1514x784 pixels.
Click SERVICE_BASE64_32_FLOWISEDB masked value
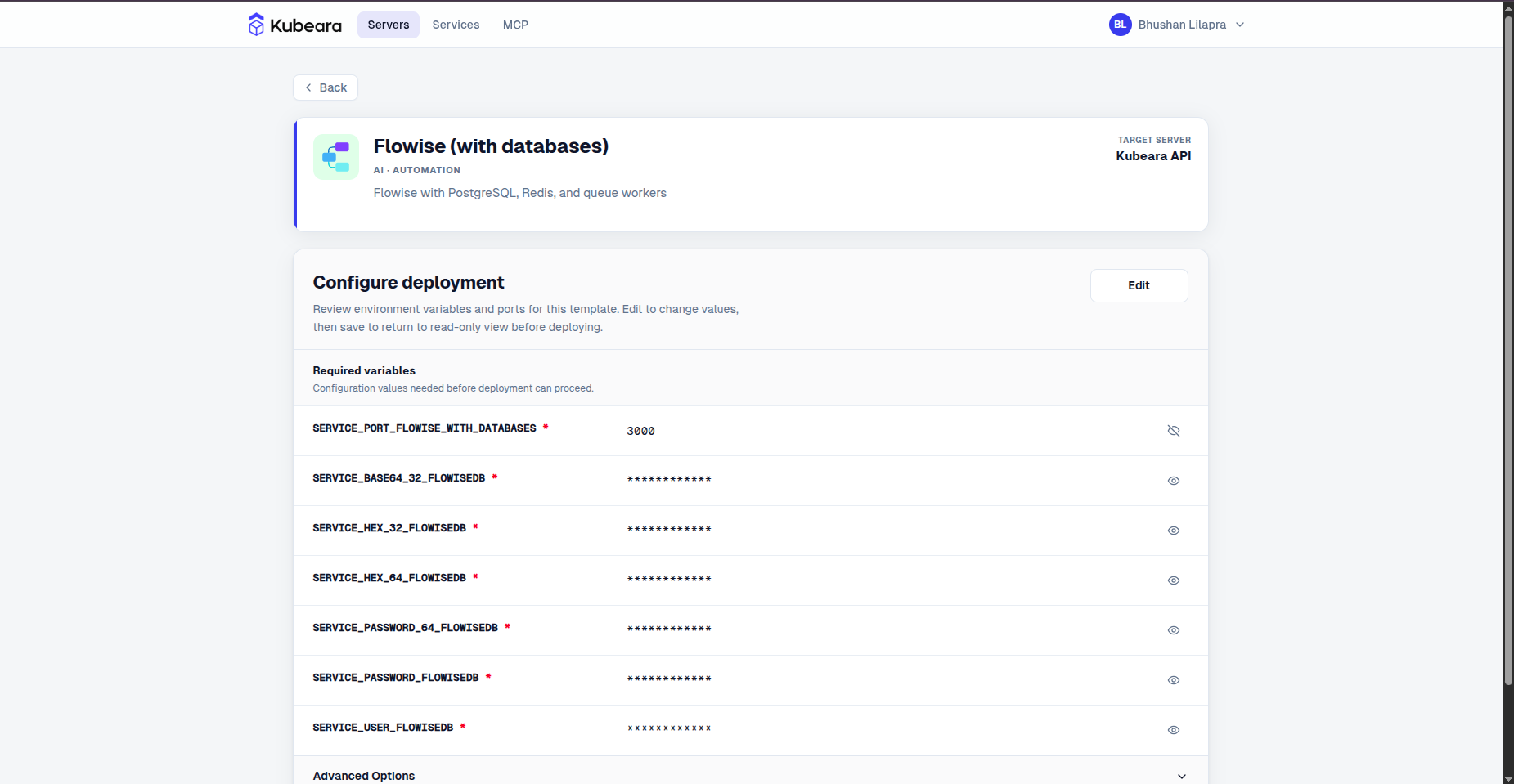tap(669, 479)
